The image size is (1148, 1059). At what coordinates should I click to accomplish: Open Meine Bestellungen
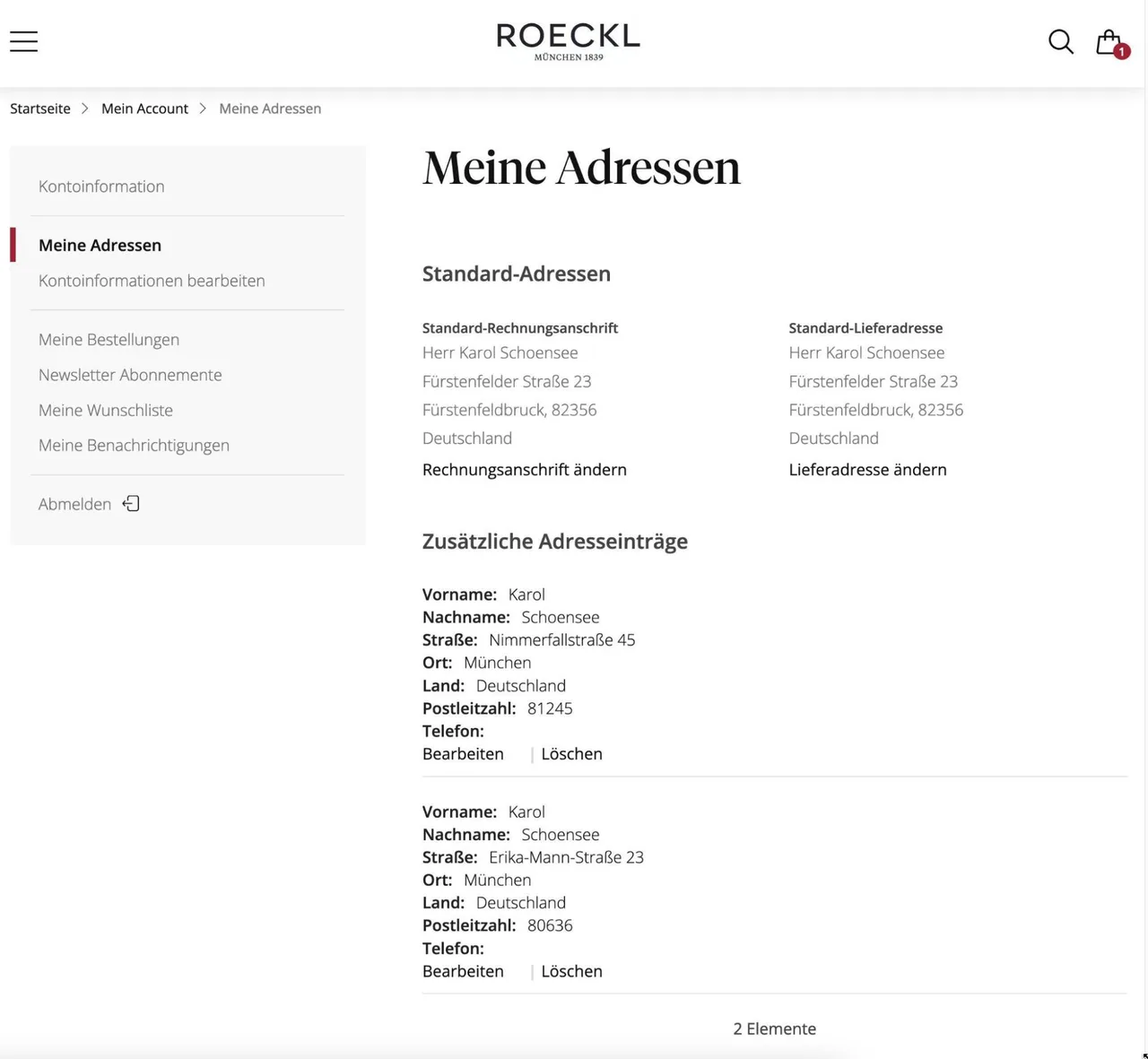109,340
